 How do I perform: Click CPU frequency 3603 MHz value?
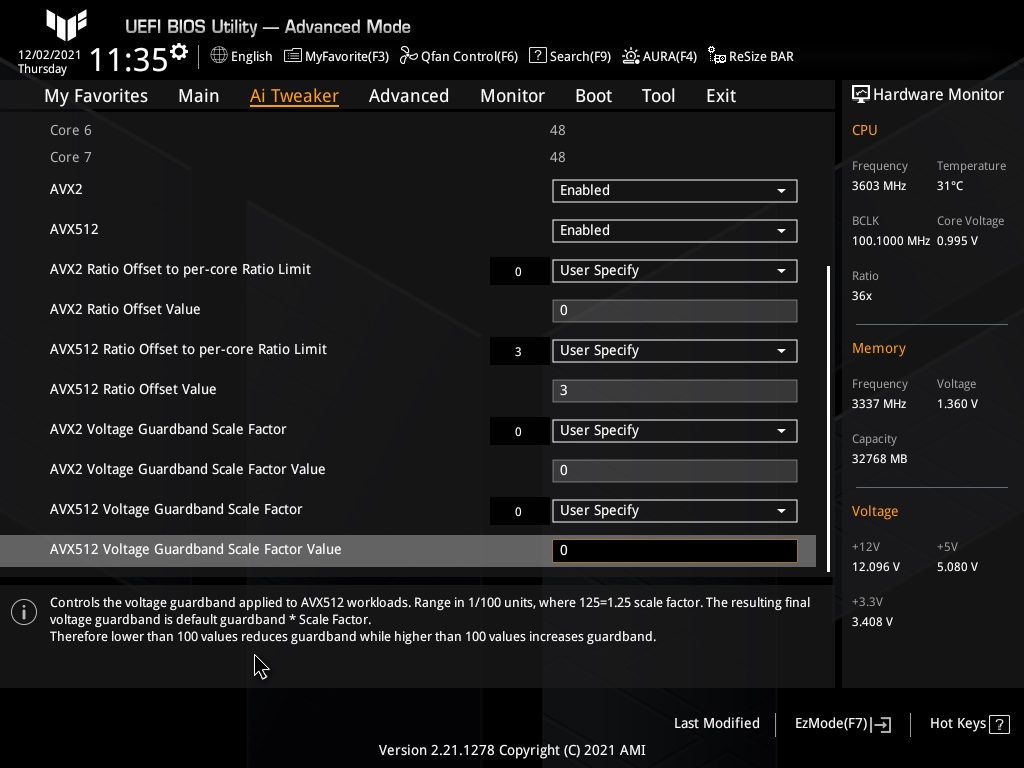pos(879,186)
